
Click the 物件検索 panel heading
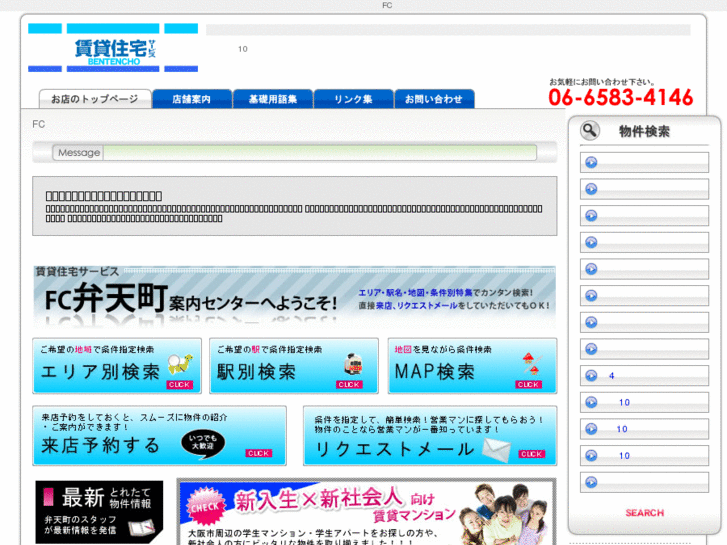click(644, 131)
